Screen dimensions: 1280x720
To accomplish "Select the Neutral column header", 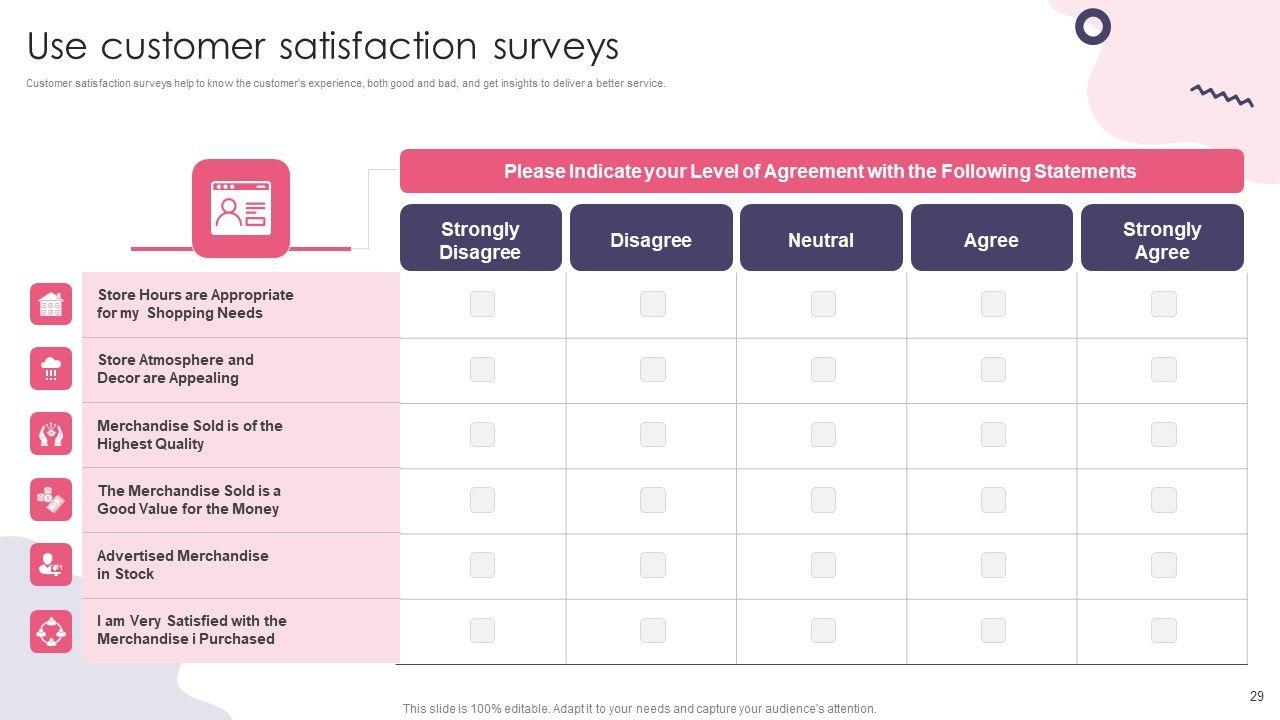I will (821, 238).
